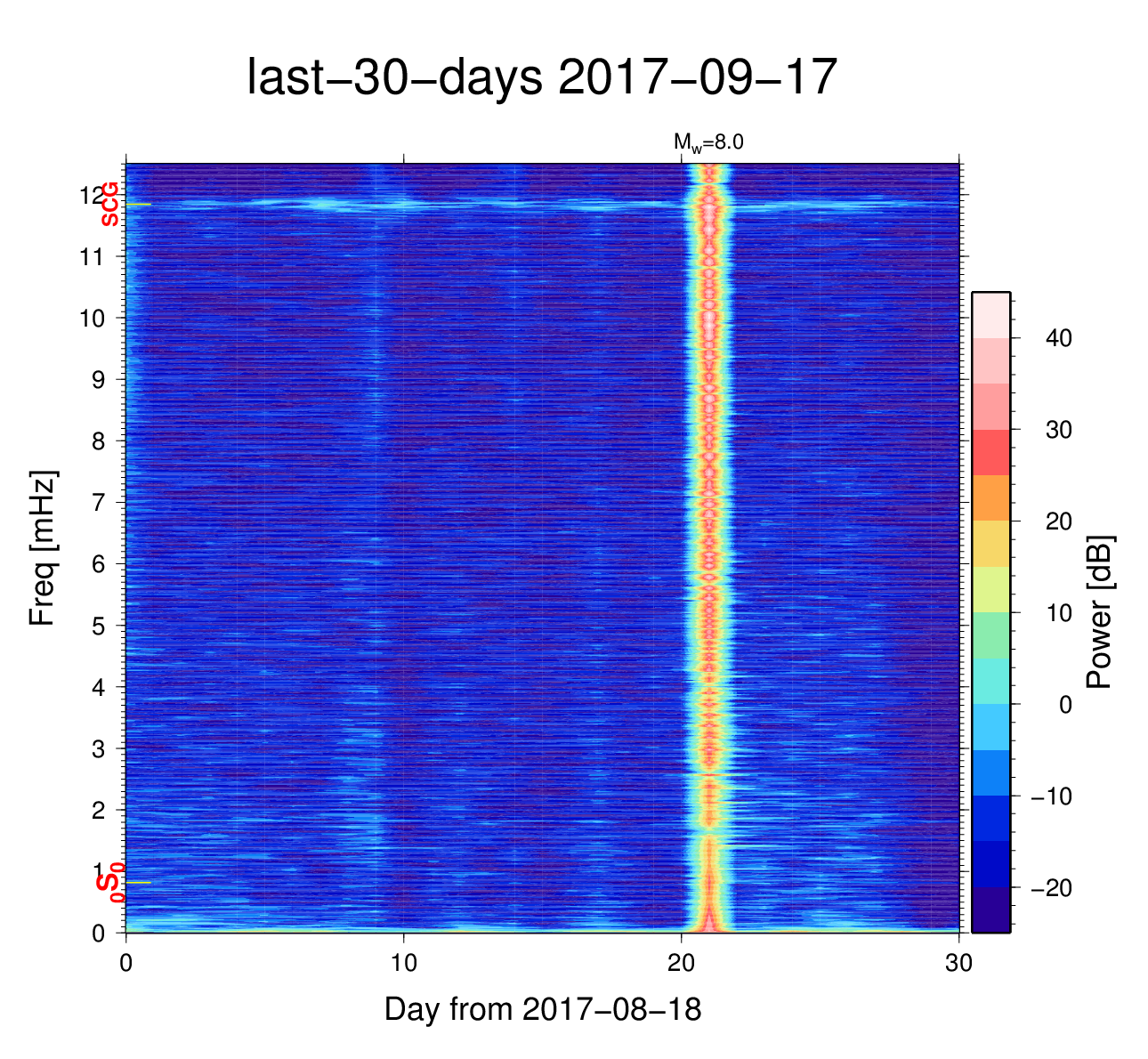Click the red 0S0 mode marker label
The image size is (1148, 1059).
pyautogui.click(x=109, y=883)
